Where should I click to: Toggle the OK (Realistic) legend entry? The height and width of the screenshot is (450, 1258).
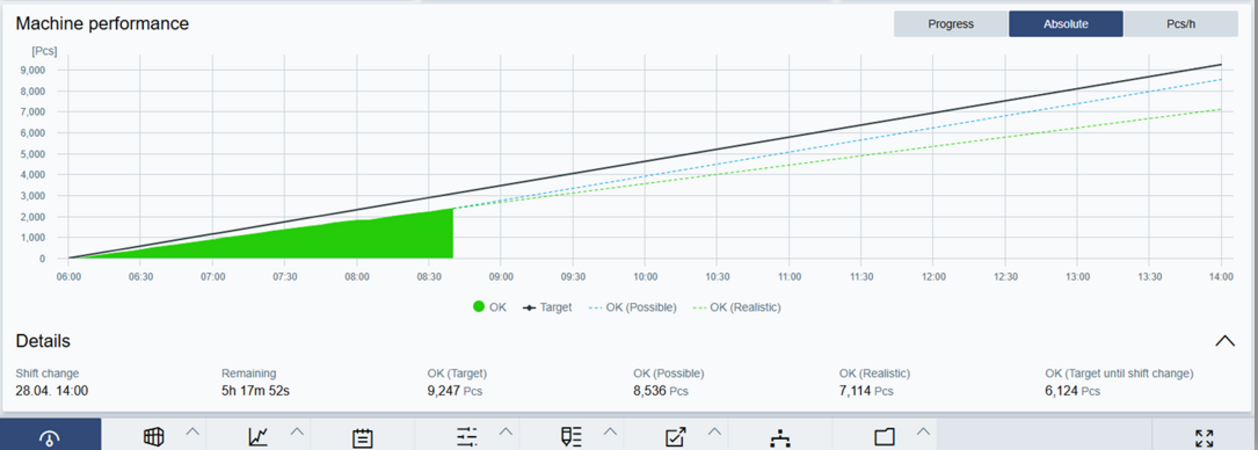(737, 307)
